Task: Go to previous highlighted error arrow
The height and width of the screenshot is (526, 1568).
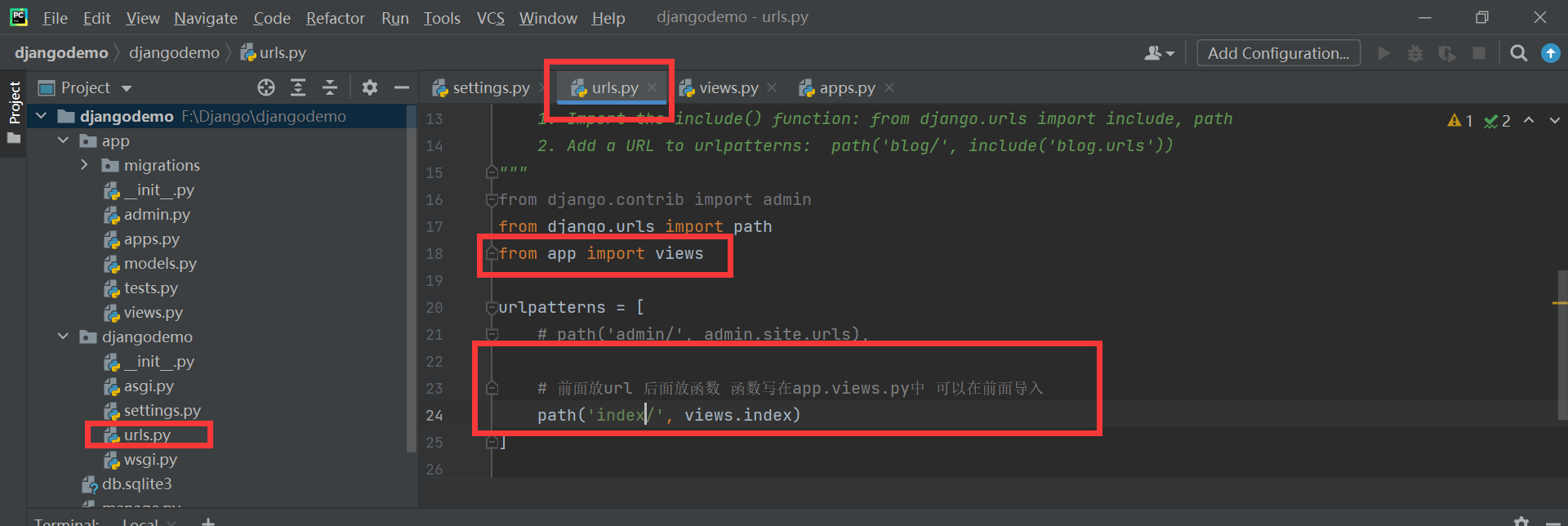Action: 1529,120
